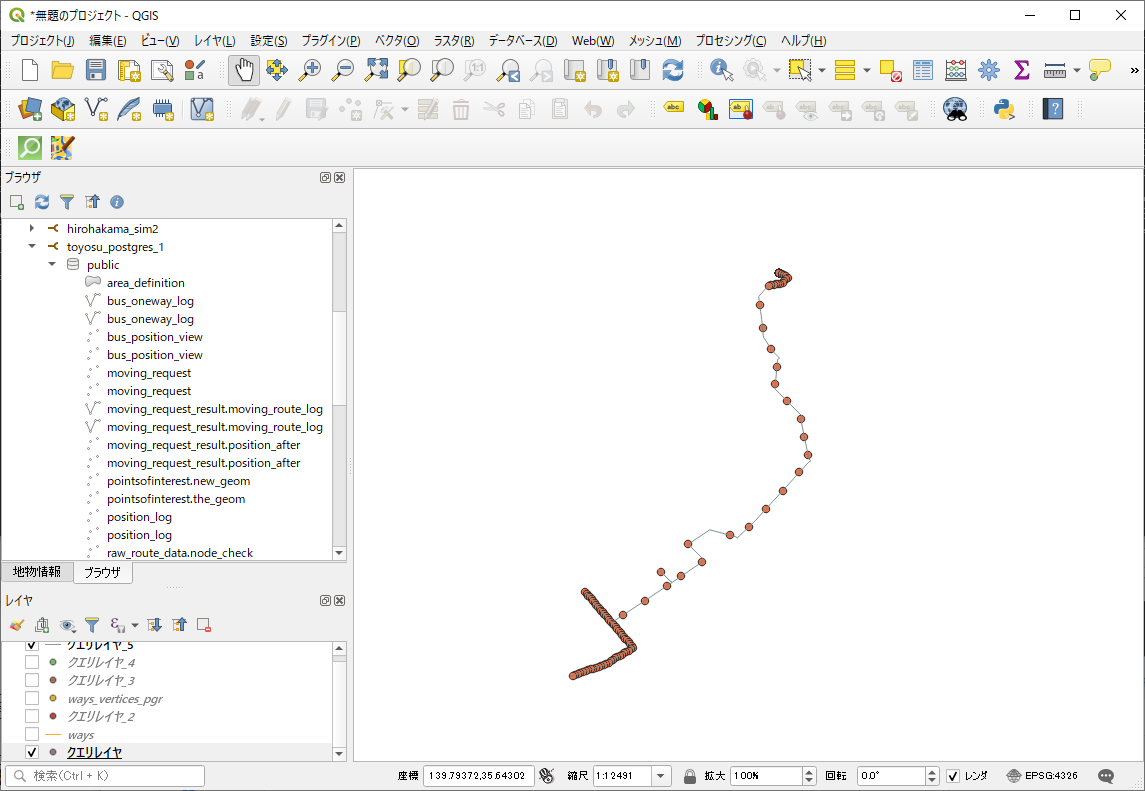Click Open Layer Styling paintbrush icon
1145x791 pixels.
[16, 626]
